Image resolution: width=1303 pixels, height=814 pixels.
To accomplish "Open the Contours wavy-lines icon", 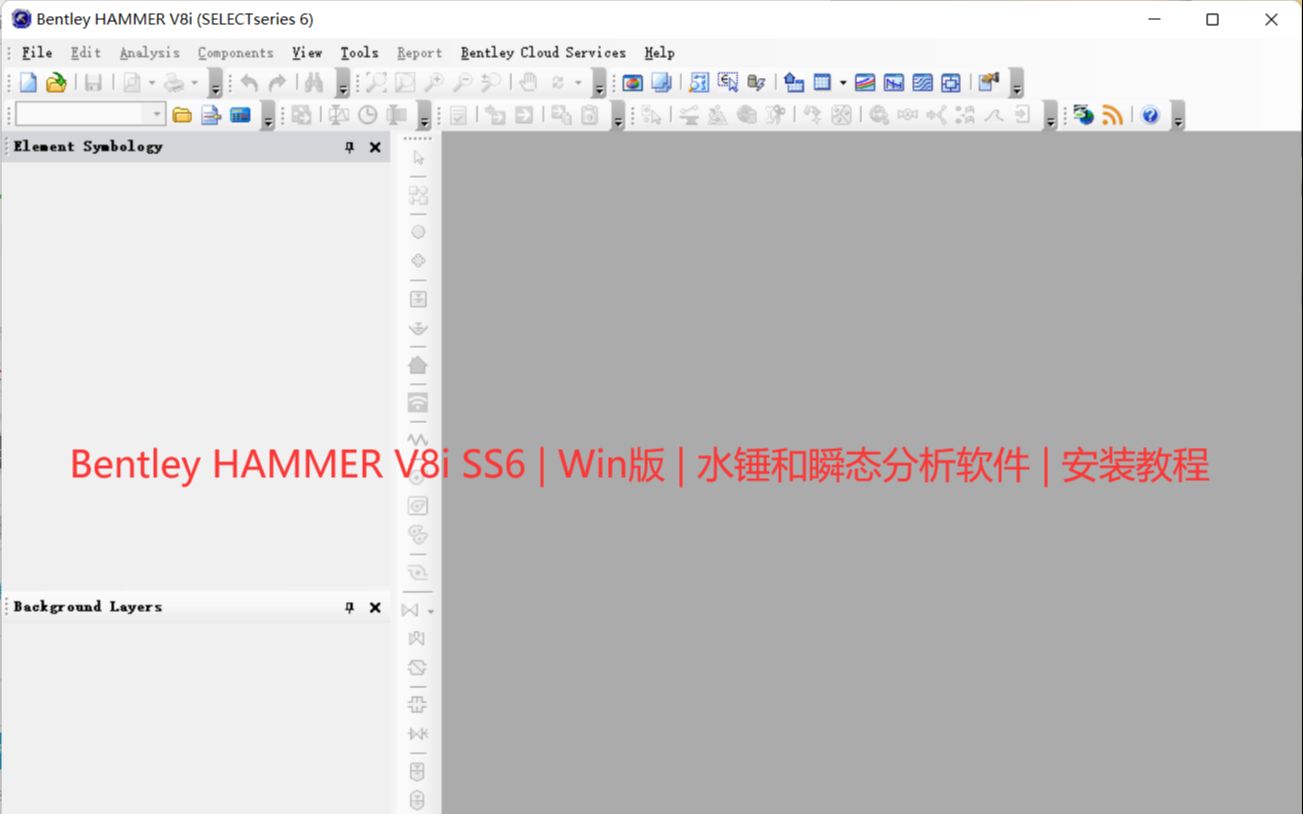I will tap(922, 82).
